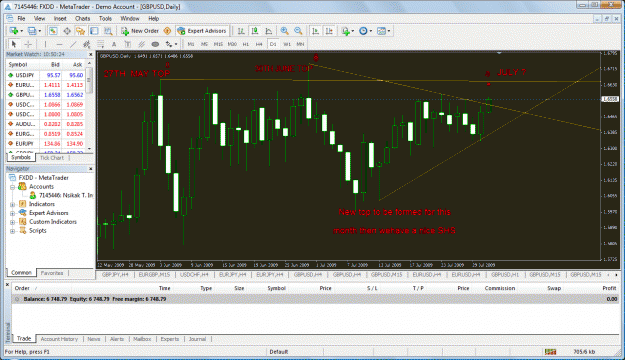Select the equidistant channel tool

pyautogui.click(x=86, y=44)
